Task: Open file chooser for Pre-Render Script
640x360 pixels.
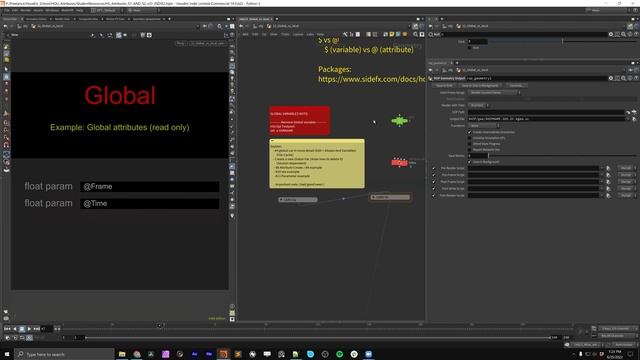Action: pyautogui.click(x=608, y=168)
